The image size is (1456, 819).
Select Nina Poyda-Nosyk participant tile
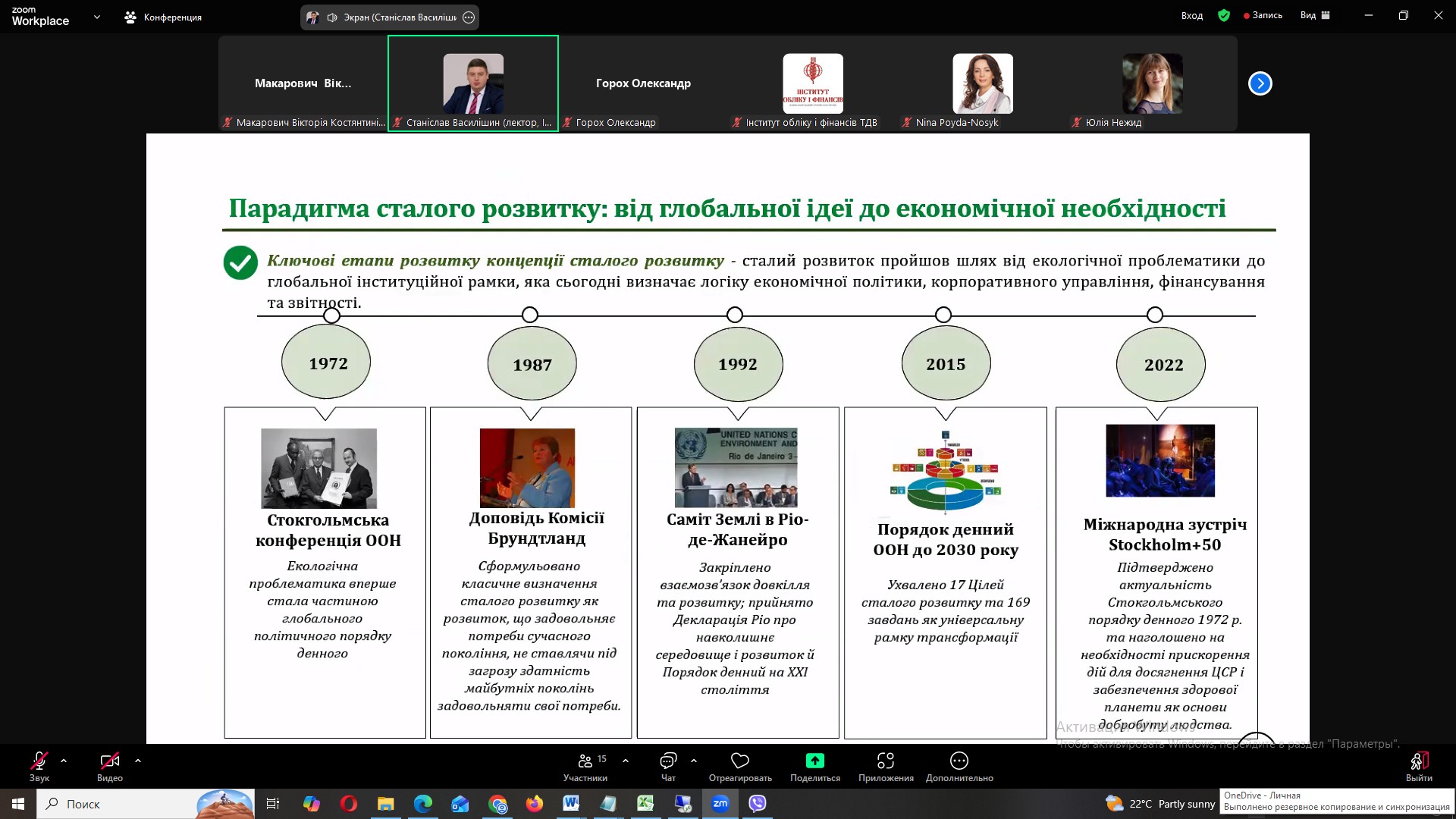click(x=983, y=83)
